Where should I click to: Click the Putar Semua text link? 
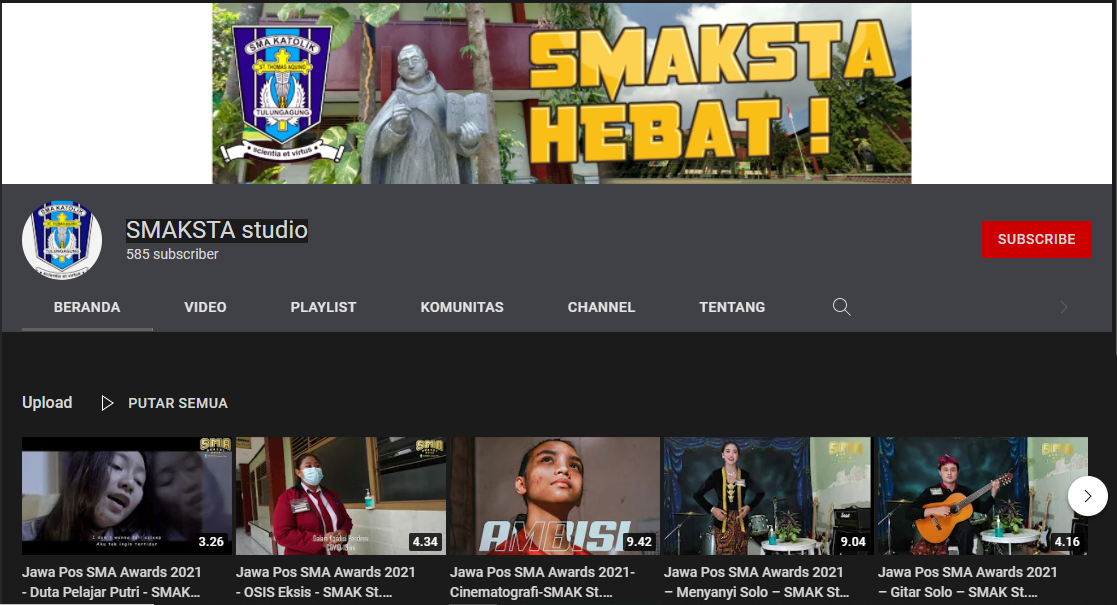(x=178, y=403)
